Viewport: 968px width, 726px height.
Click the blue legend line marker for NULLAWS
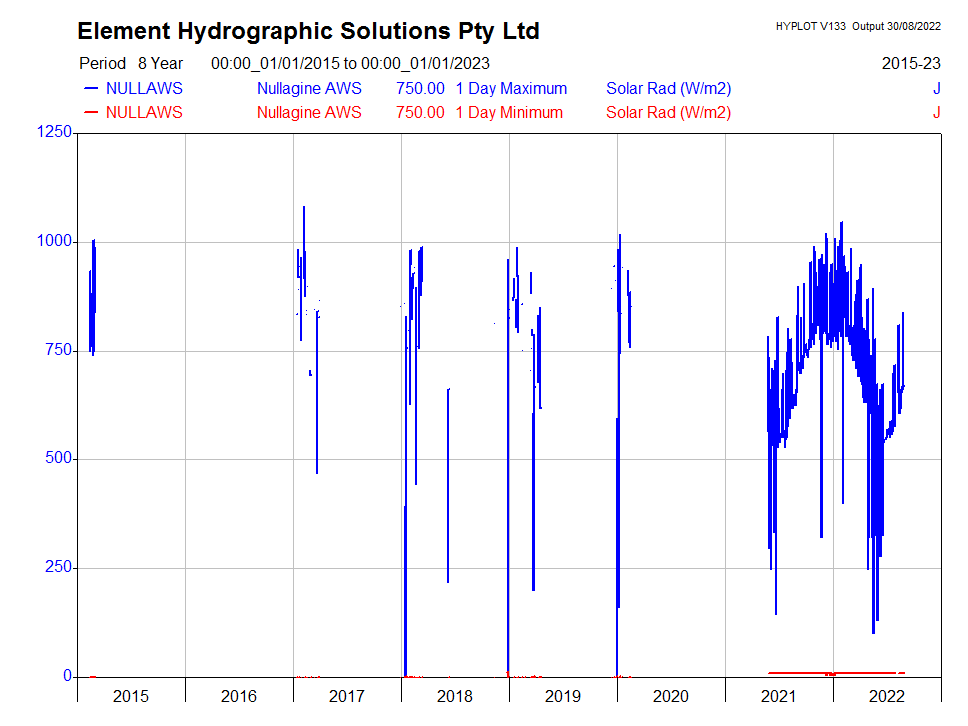91,88
